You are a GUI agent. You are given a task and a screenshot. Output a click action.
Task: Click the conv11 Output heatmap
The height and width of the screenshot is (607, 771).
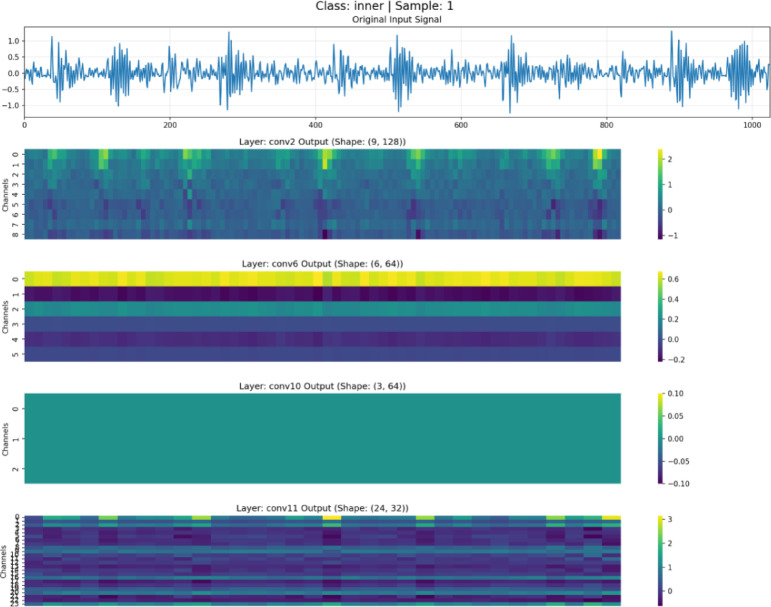(323, 561)
